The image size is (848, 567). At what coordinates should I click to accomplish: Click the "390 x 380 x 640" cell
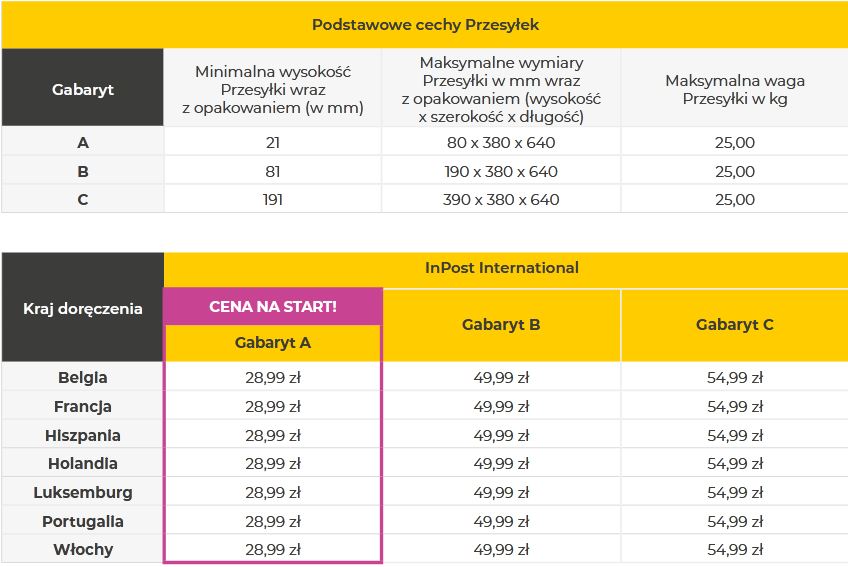click(x=501, y=199)
